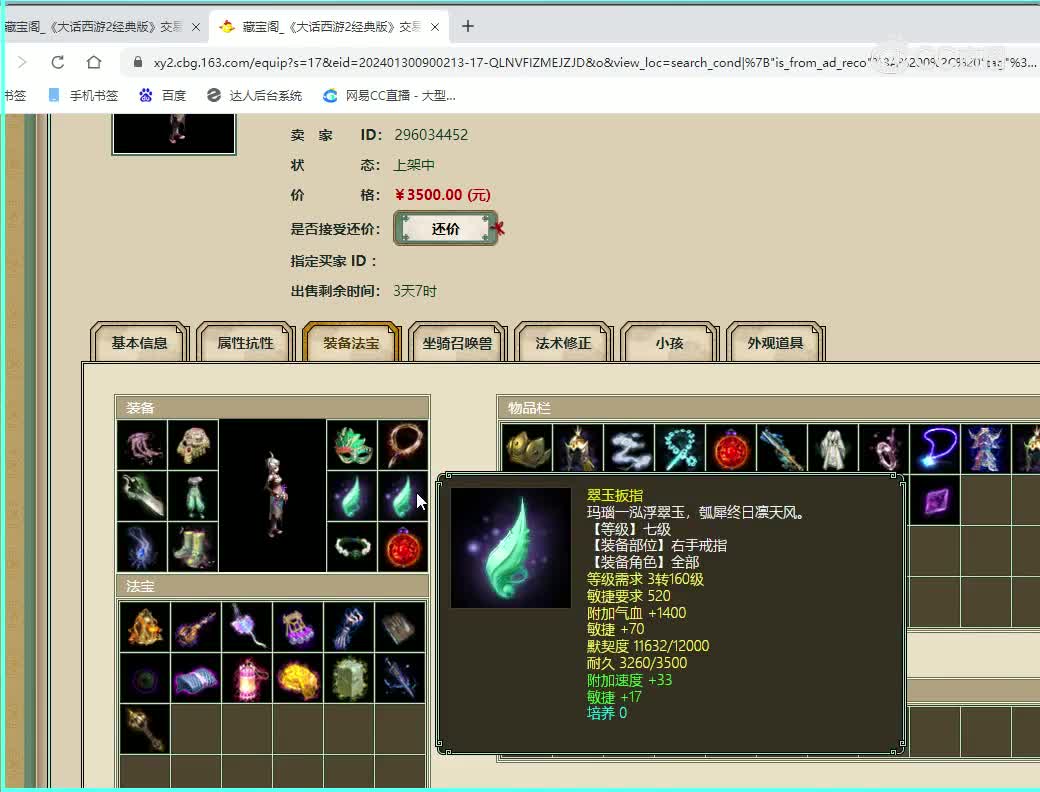Image resolution: width=1040 pixels, height=792 pixels.
Task: Open the 小孩 tab
Action: (x=669, y=343)
